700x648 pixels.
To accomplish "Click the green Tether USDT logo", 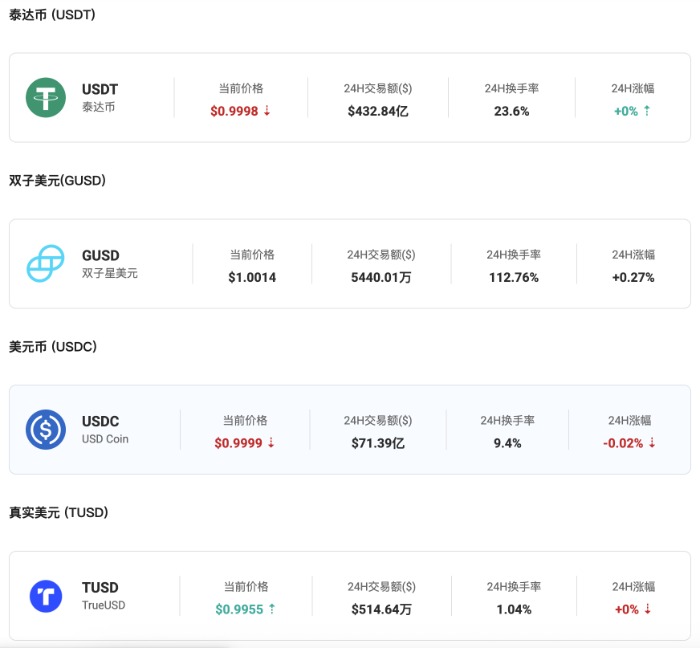I will click(x=46, y=98).
